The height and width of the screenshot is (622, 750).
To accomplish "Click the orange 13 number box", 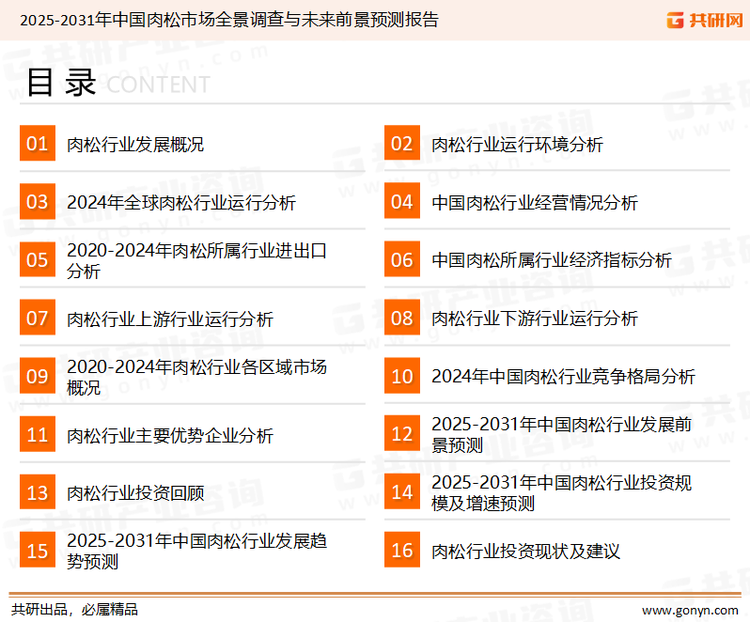I will pyautogui.click(x=37, y=492).
